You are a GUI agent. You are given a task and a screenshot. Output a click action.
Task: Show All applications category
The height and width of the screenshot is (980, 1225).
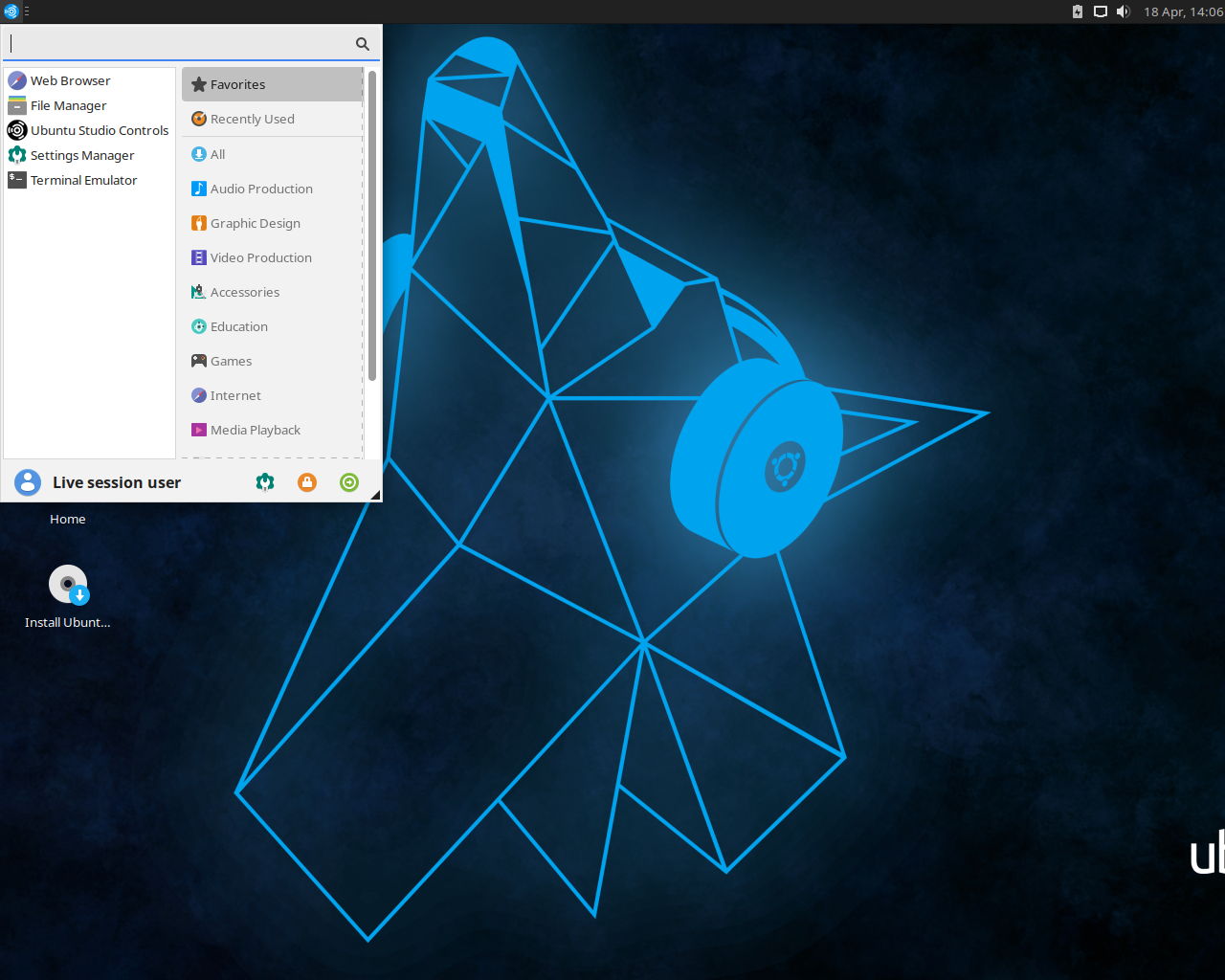coord(272,154)
